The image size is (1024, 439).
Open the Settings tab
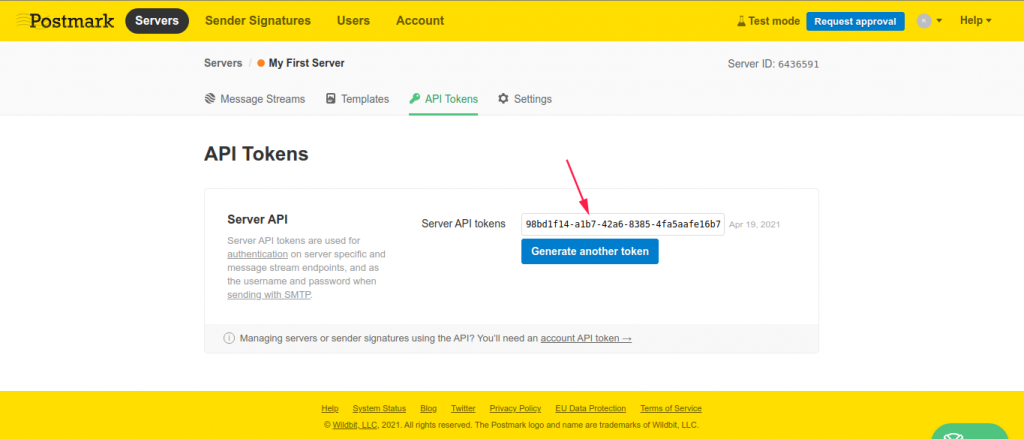524,99
